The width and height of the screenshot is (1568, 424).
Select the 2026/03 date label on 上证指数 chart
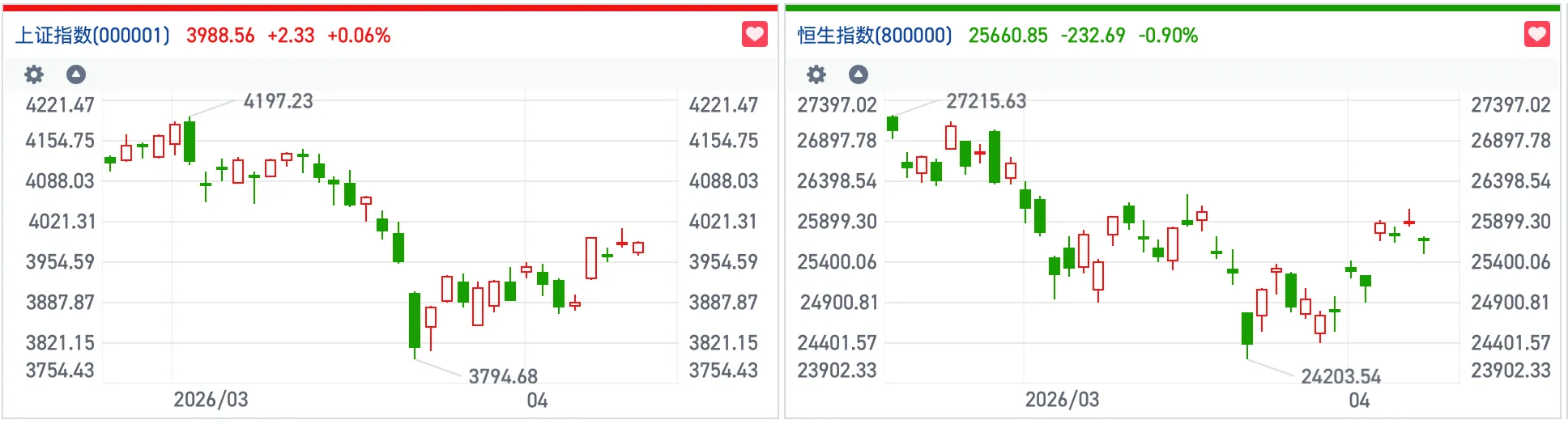[x=211, y=400]
